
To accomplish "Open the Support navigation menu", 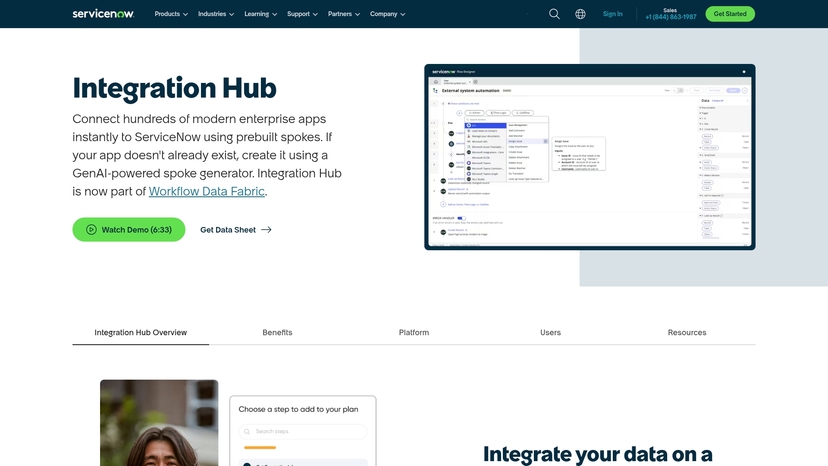I will (302, 14).
